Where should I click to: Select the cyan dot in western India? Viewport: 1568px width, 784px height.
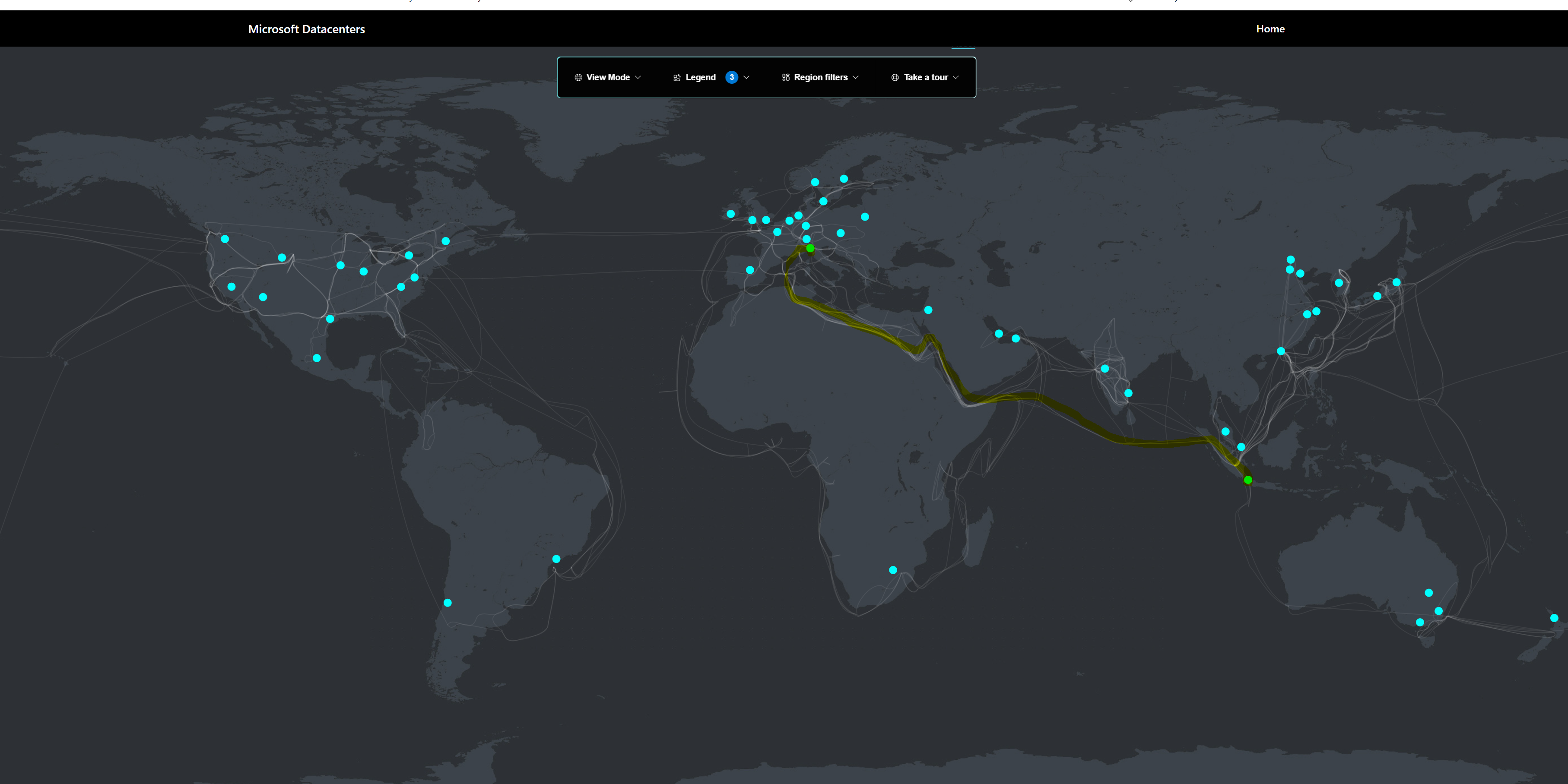pyautogui.click(x=1105, y=369)
